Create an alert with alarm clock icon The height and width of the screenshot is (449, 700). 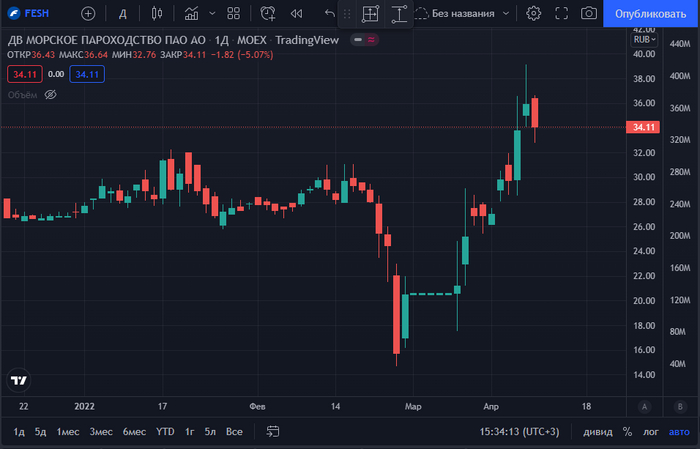(267, 13)
